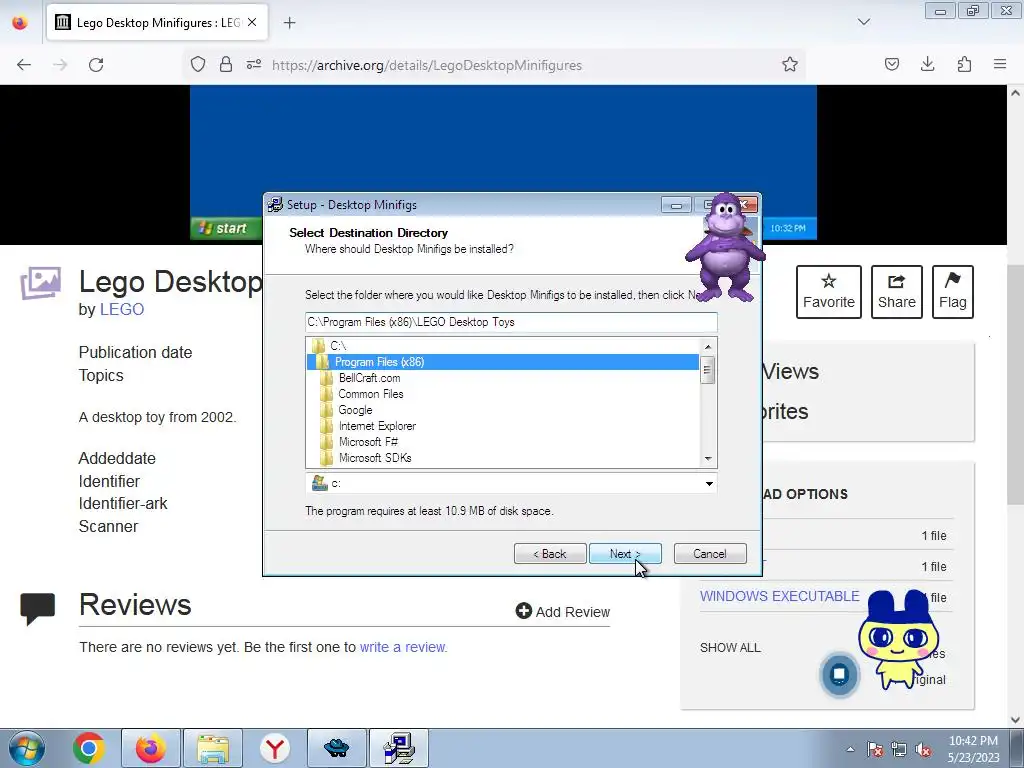Click the Action Center flag tray icon
The image size is (1024, 768).
[x=875, y=749]
